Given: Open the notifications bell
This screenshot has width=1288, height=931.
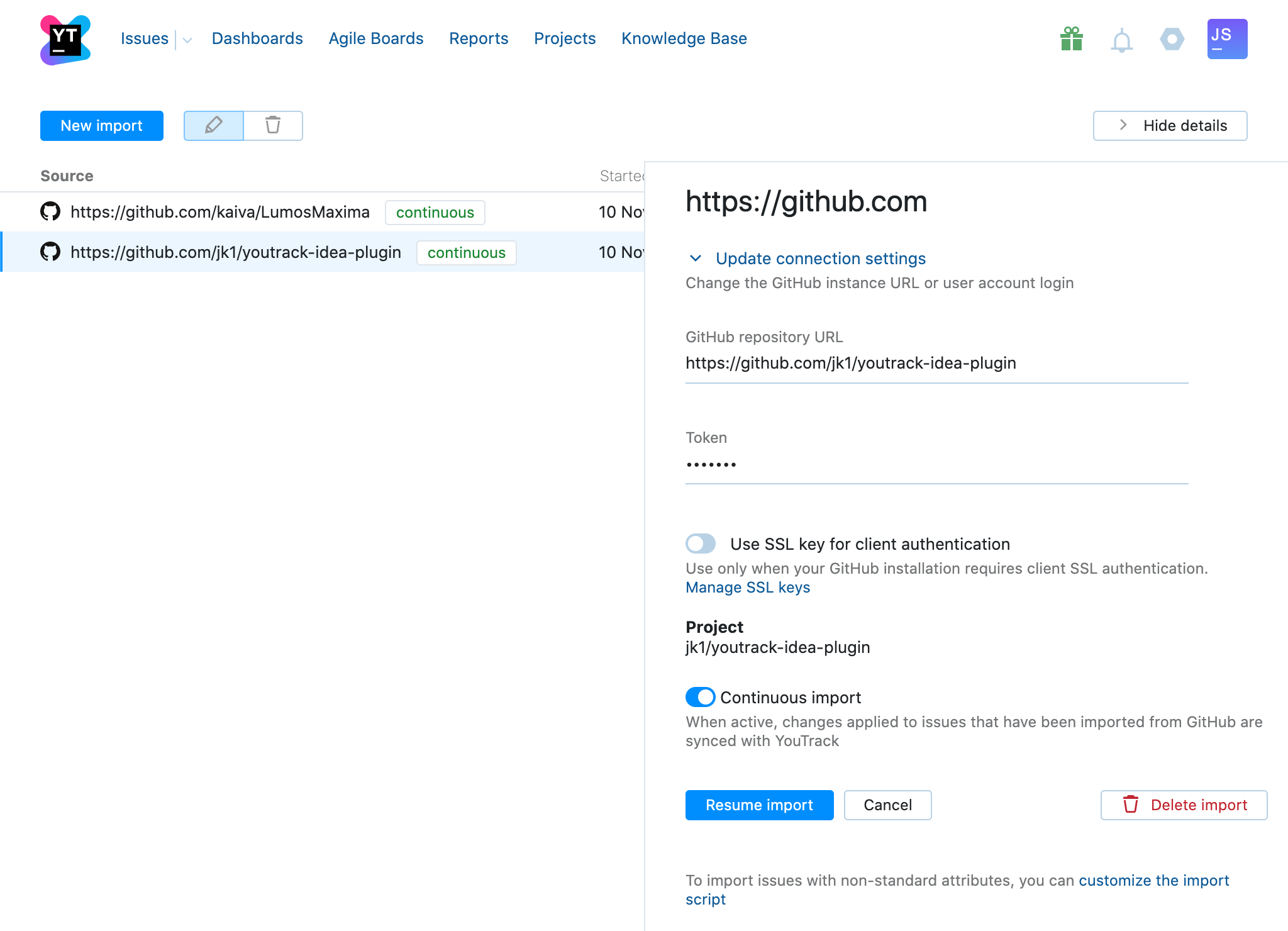Looking at the screenshot, I should point(1121,40).
